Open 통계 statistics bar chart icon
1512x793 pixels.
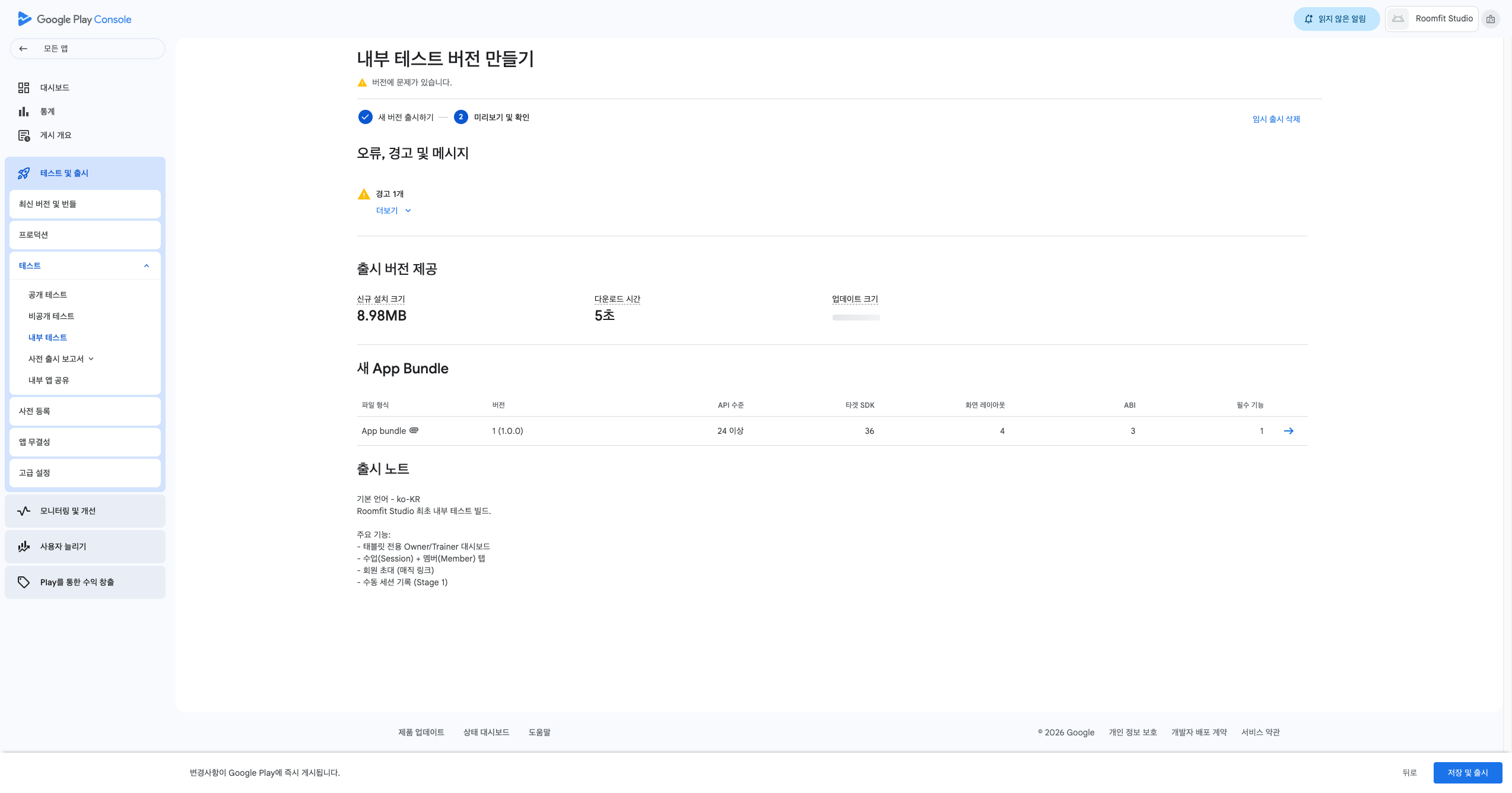24,112
